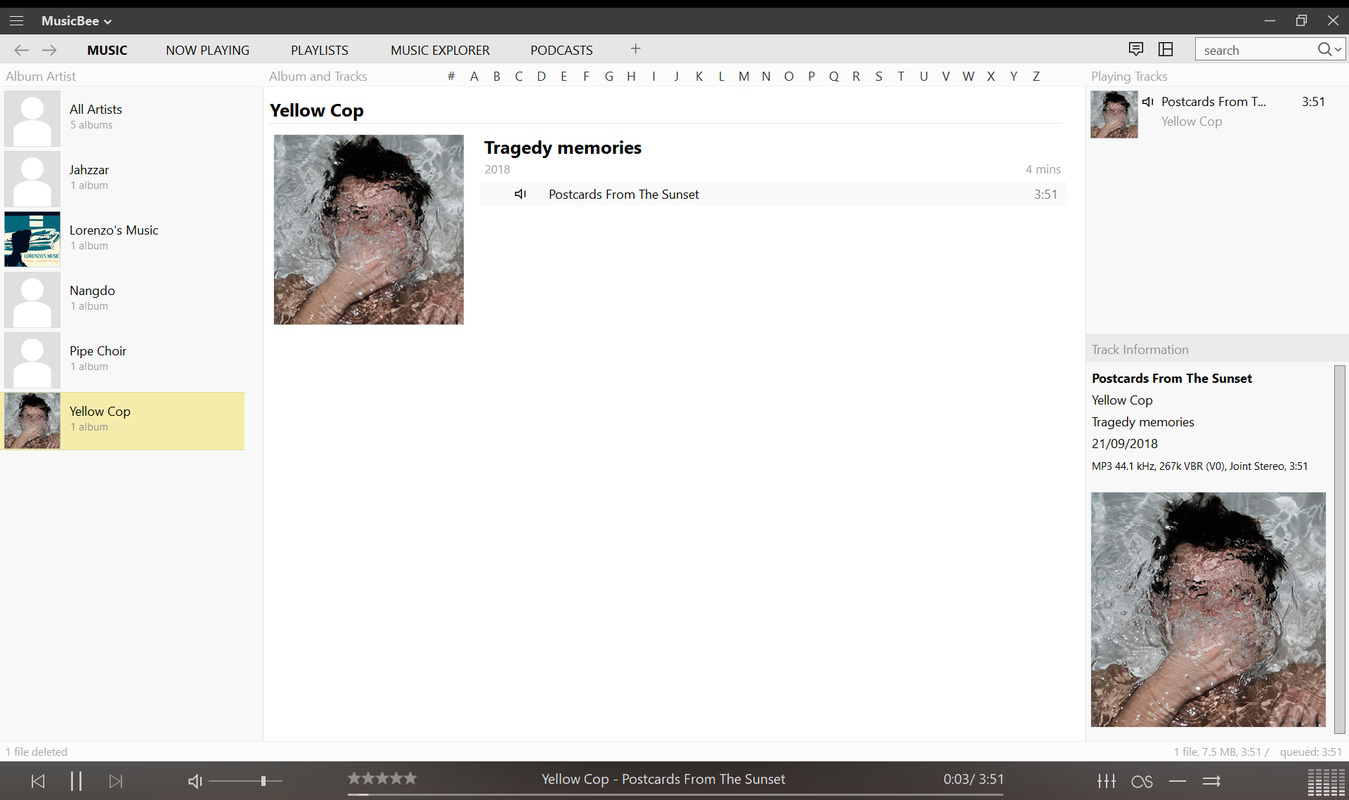Select the Postcards From The Sunset track row
The image size is (1349, 800).
773,194
